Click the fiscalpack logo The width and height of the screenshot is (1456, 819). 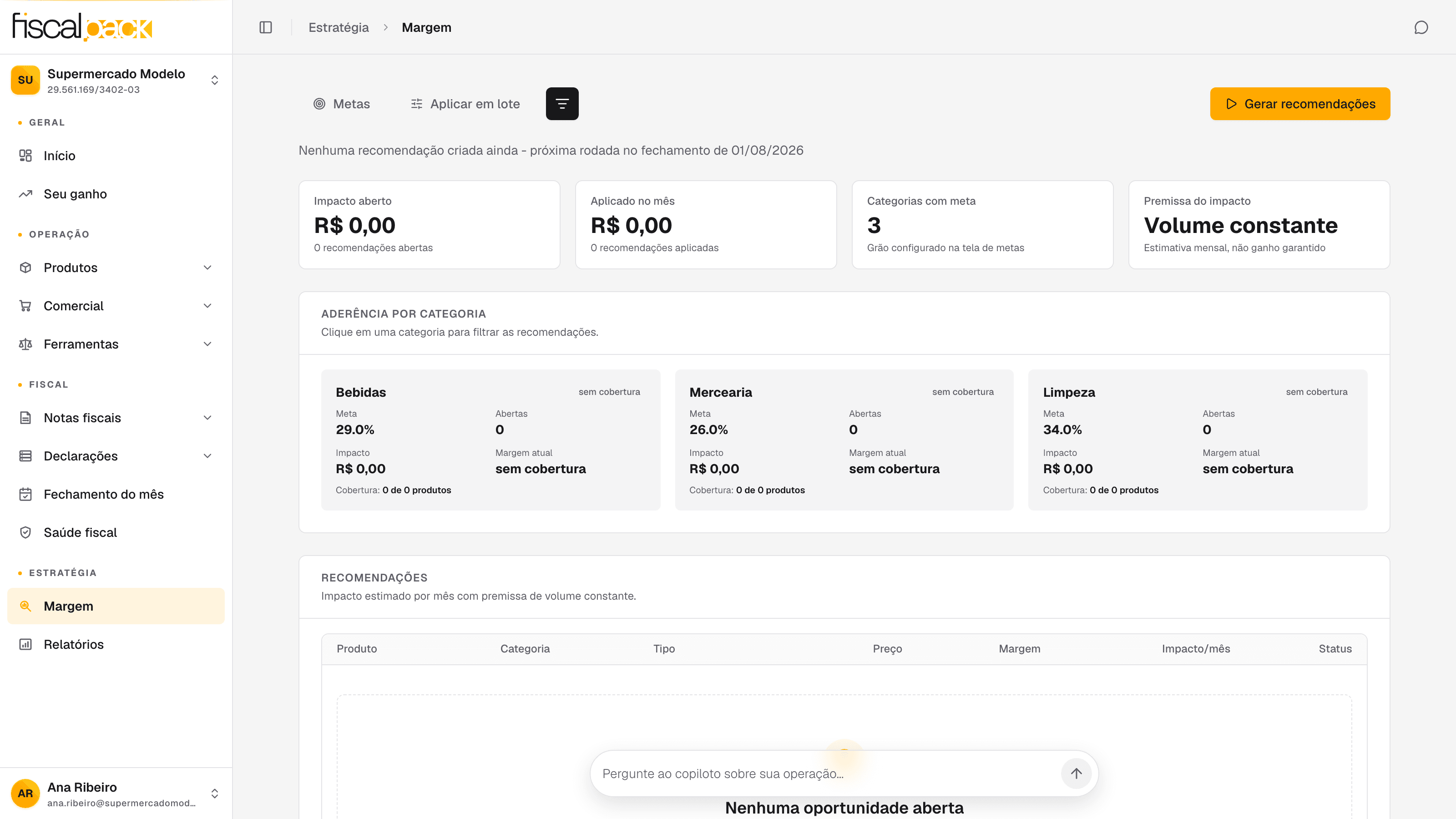point(82,26)
